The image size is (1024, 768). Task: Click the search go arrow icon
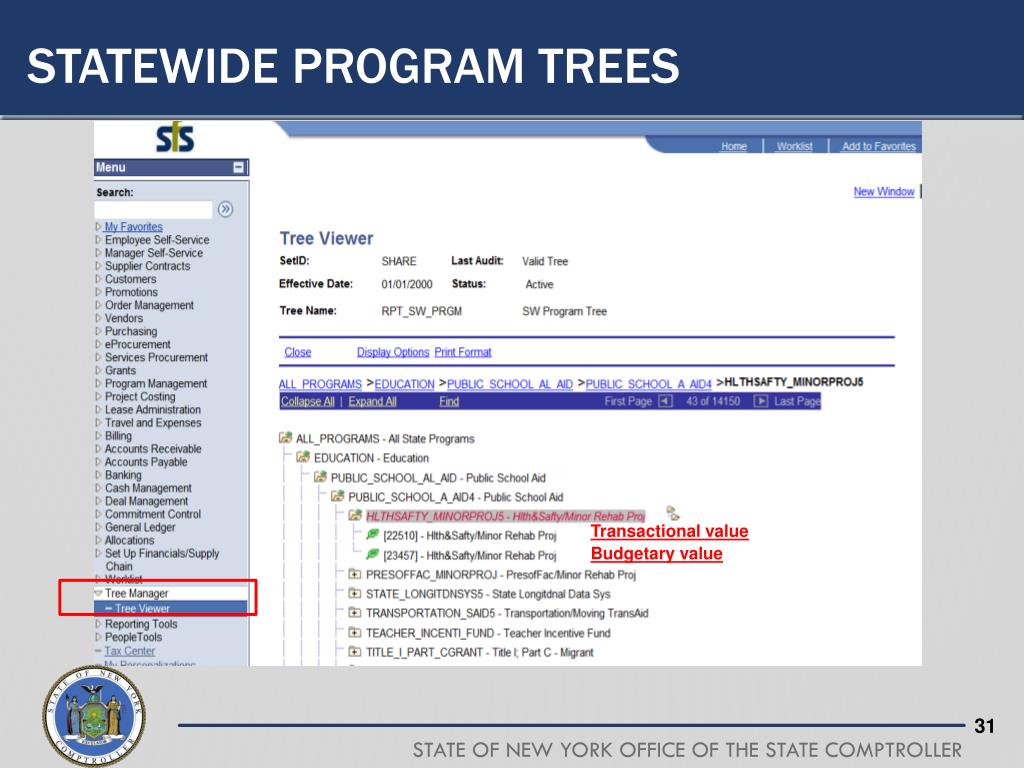tap(225, 210)
